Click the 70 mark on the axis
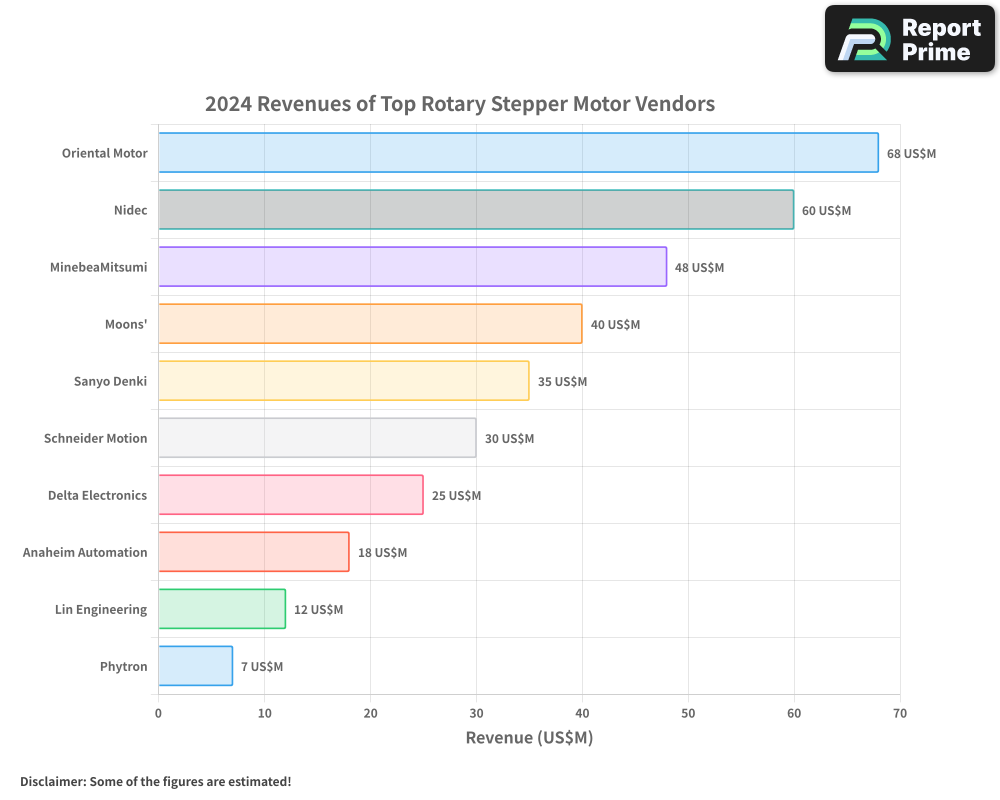The width and height of the screenshot is (1000, 800). coord(899,713)
